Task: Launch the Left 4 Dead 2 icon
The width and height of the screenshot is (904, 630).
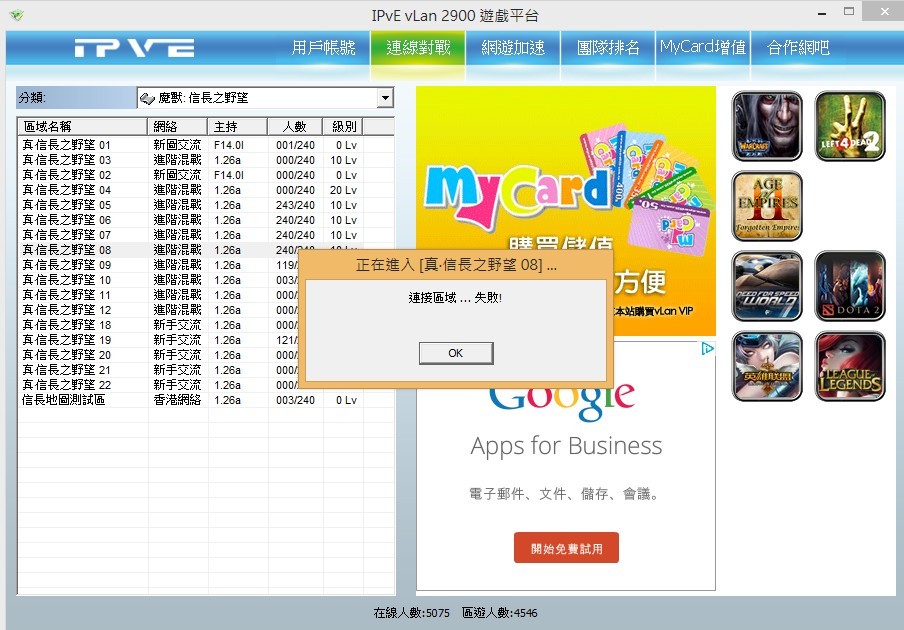Action: (850, 126)
